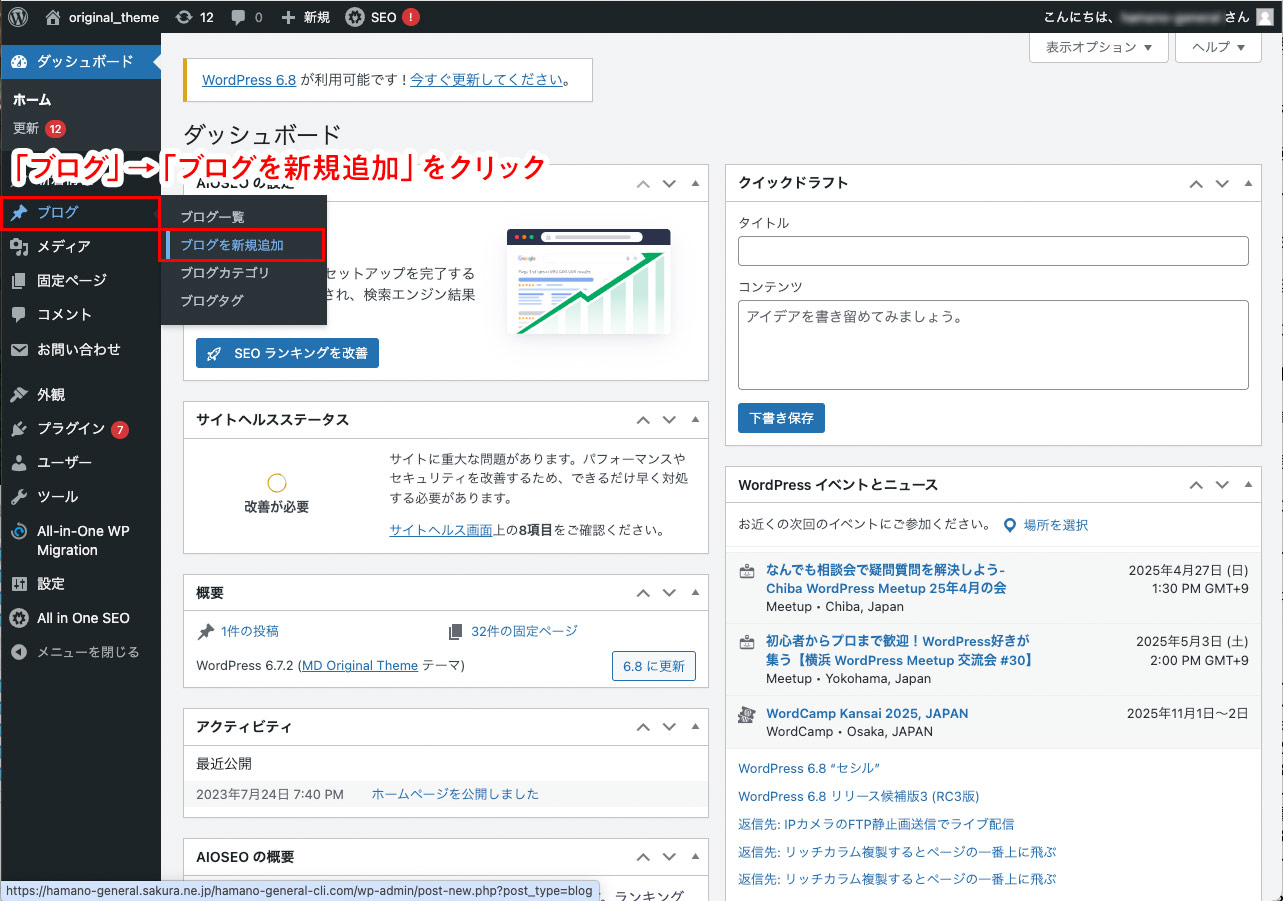Open ツール tools menu
The width and height of the screenshot is (1283, 901).
click(x=80, y=496)
